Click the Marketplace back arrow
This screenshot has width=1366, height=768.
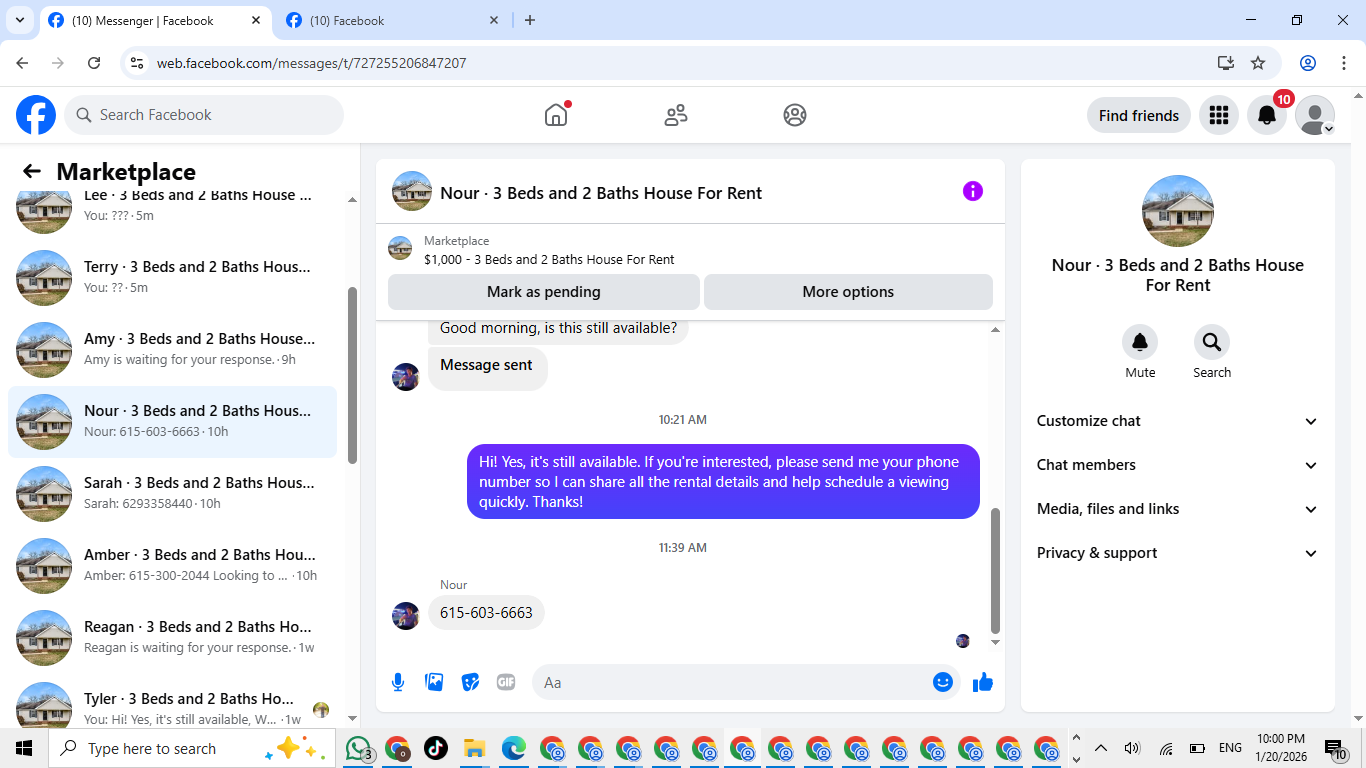click(32, 171)
